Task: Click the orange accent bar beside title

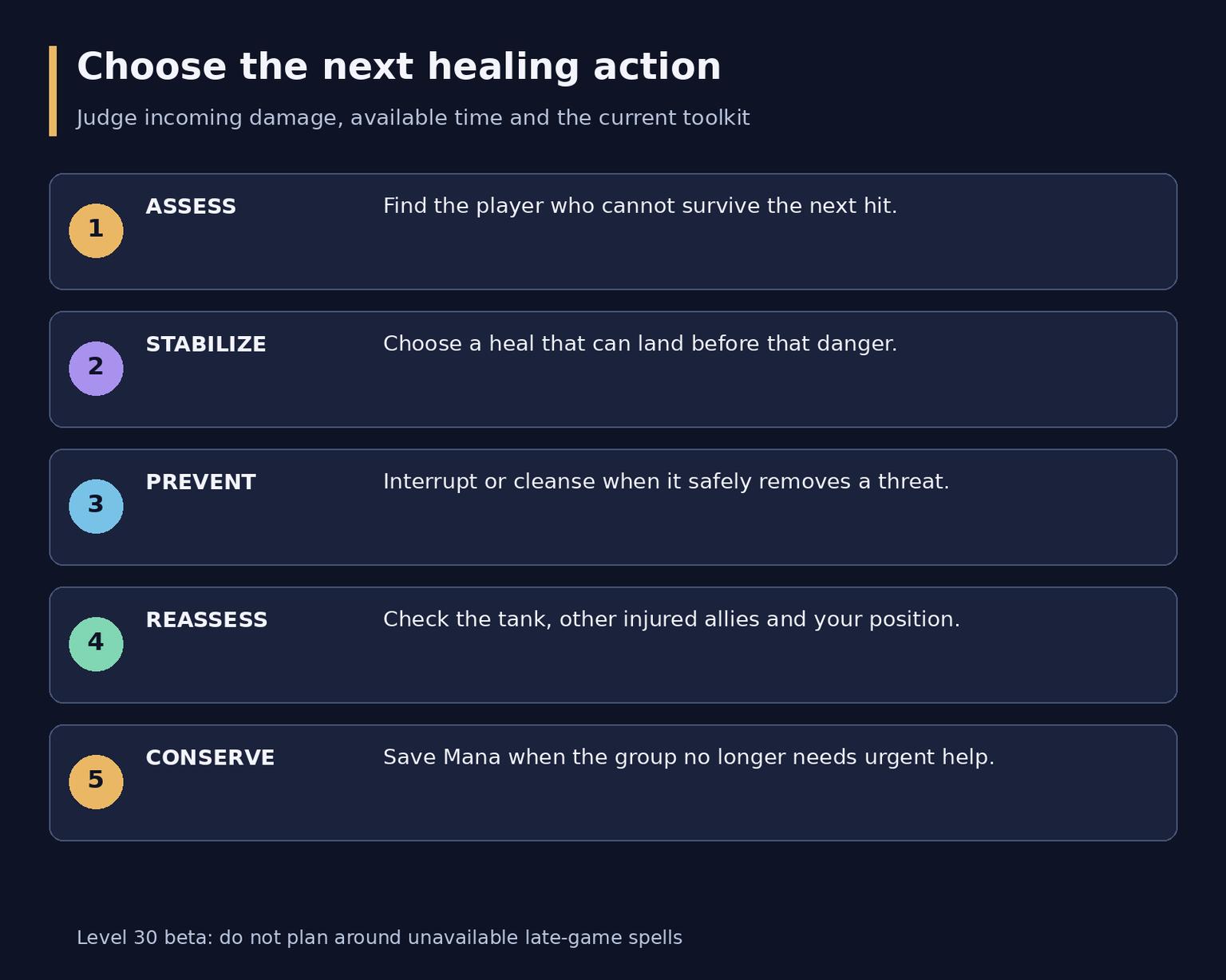Action: tap(53, 91)
